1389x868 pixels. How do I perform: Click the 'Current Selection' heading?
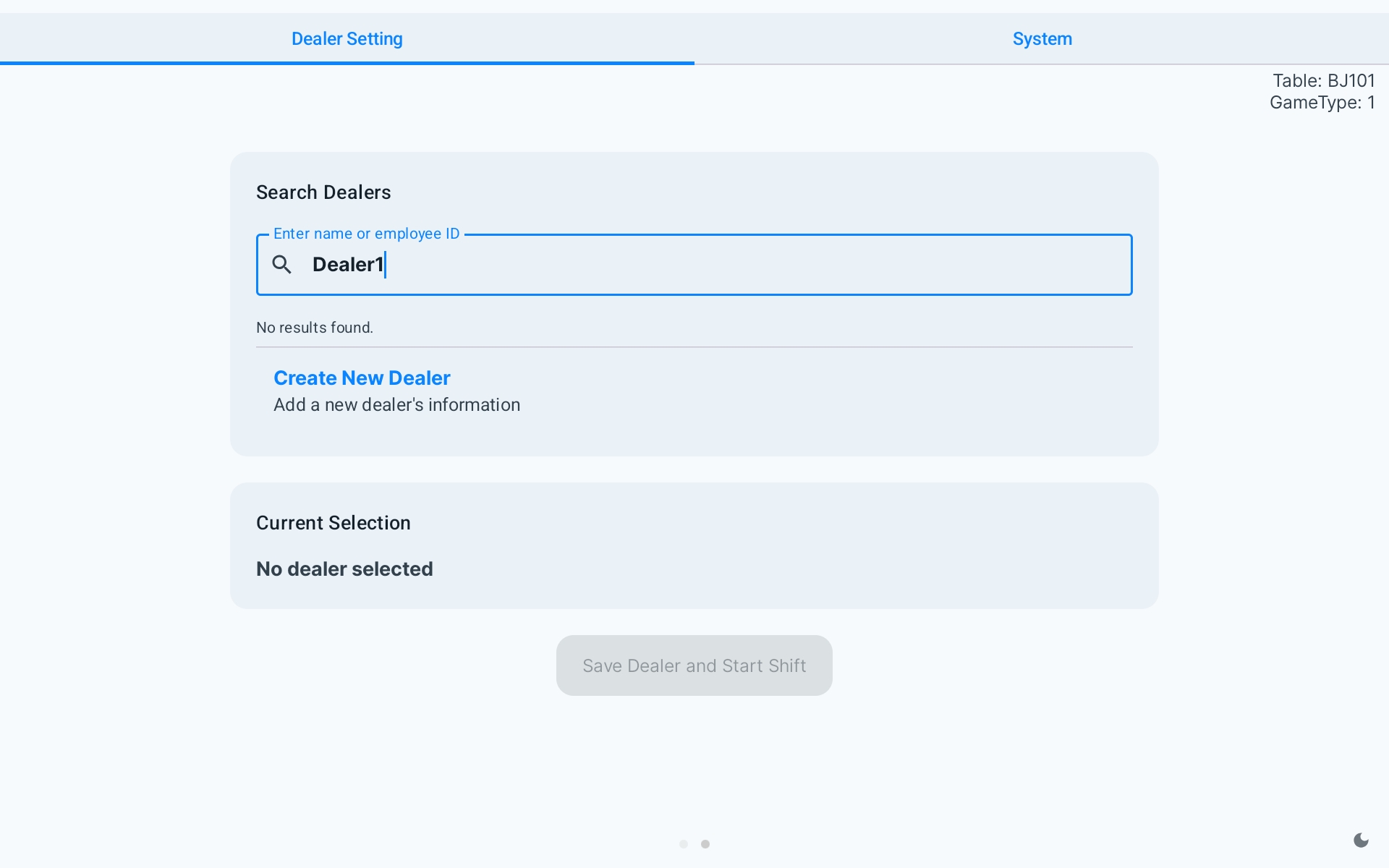click(x=334, y=523)
